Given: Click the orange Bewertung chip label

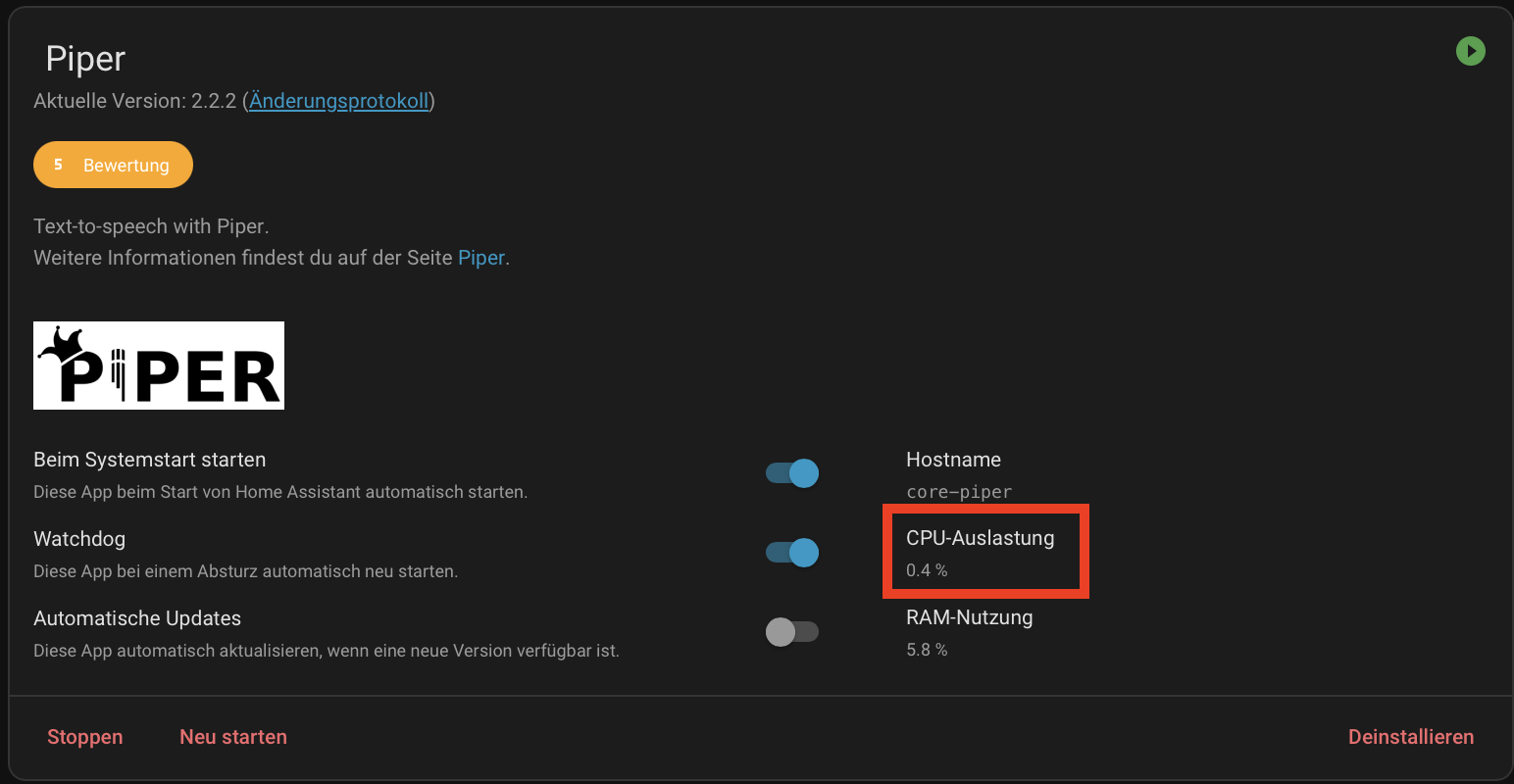Looking at the screenshot, I should pyautogui.click(x=126, y=166).
